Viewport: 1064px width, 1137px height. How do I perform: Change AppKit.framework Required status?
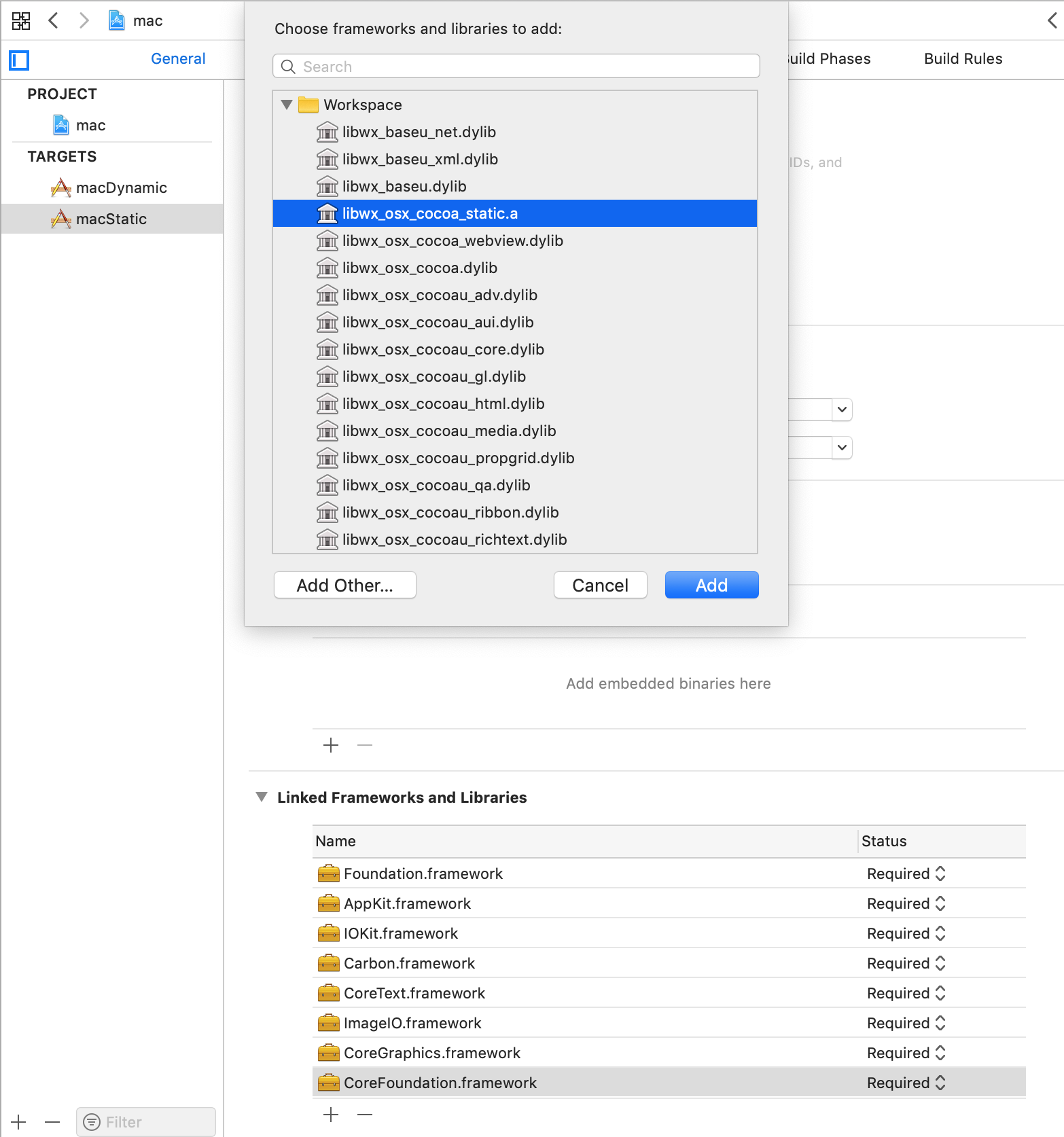point(906,903)
